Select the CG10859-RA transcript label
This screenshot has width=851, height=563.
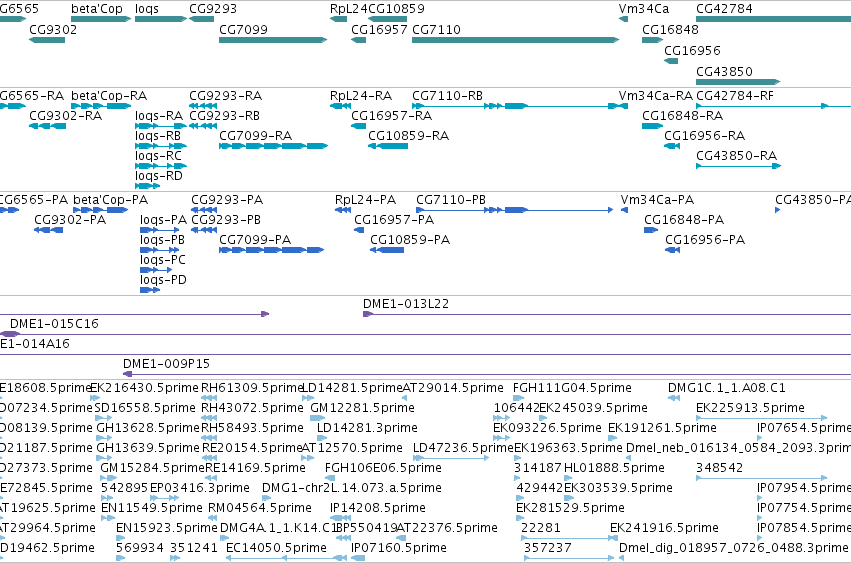pyautogui.click(x=408, y=136)
